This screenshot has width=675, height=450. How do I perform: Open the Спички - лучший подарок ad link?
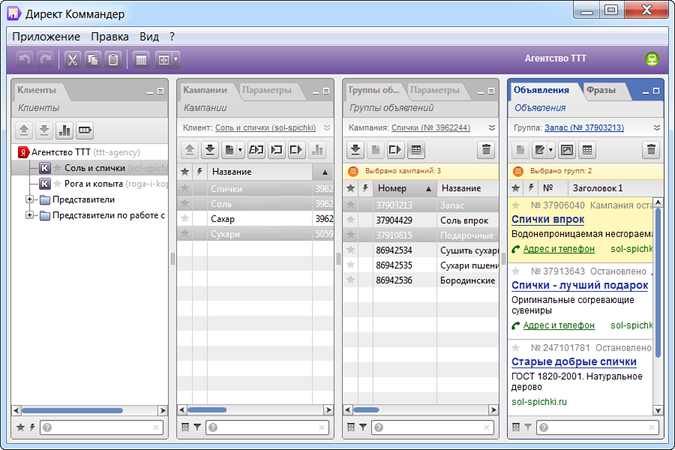[579, 285]
